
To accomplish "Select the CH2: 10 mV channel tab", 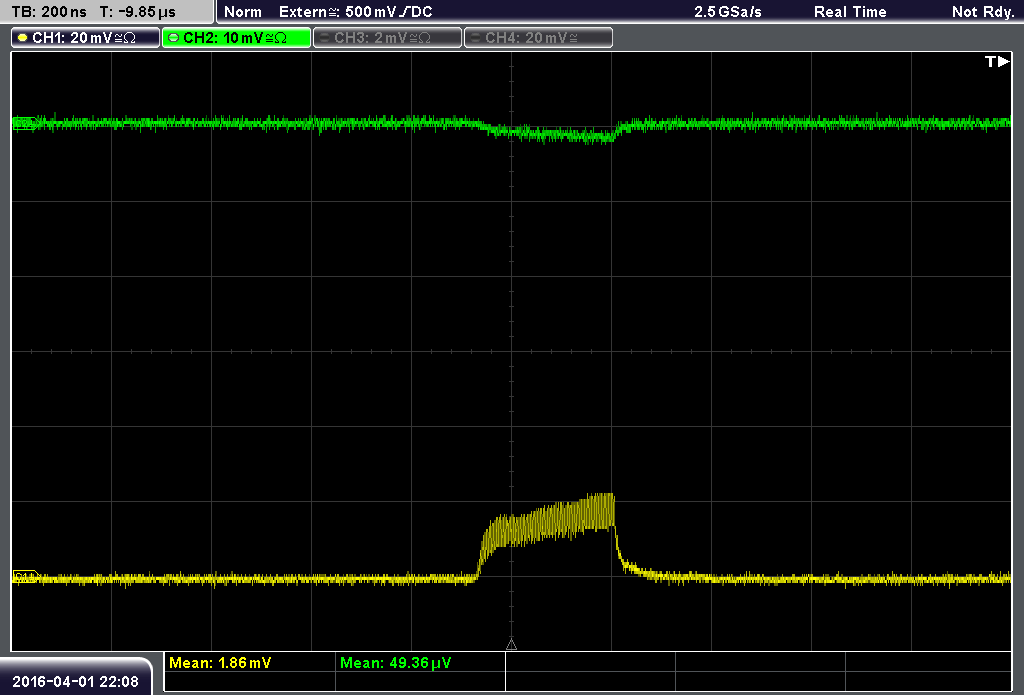I will (x=236, y=38).
